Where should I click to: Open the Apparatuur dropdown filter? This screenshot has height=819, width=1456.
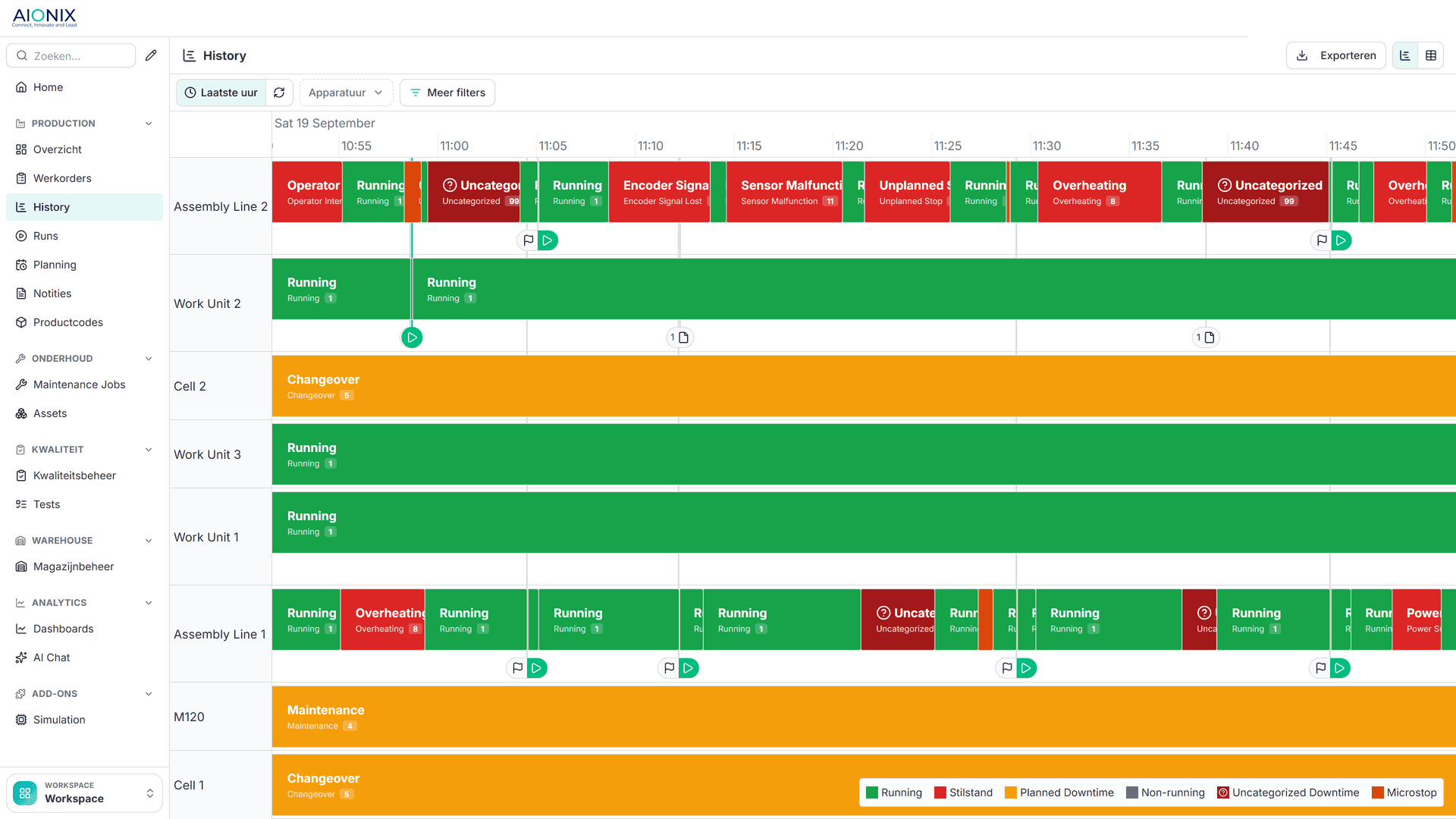click(x=346, y=93)
